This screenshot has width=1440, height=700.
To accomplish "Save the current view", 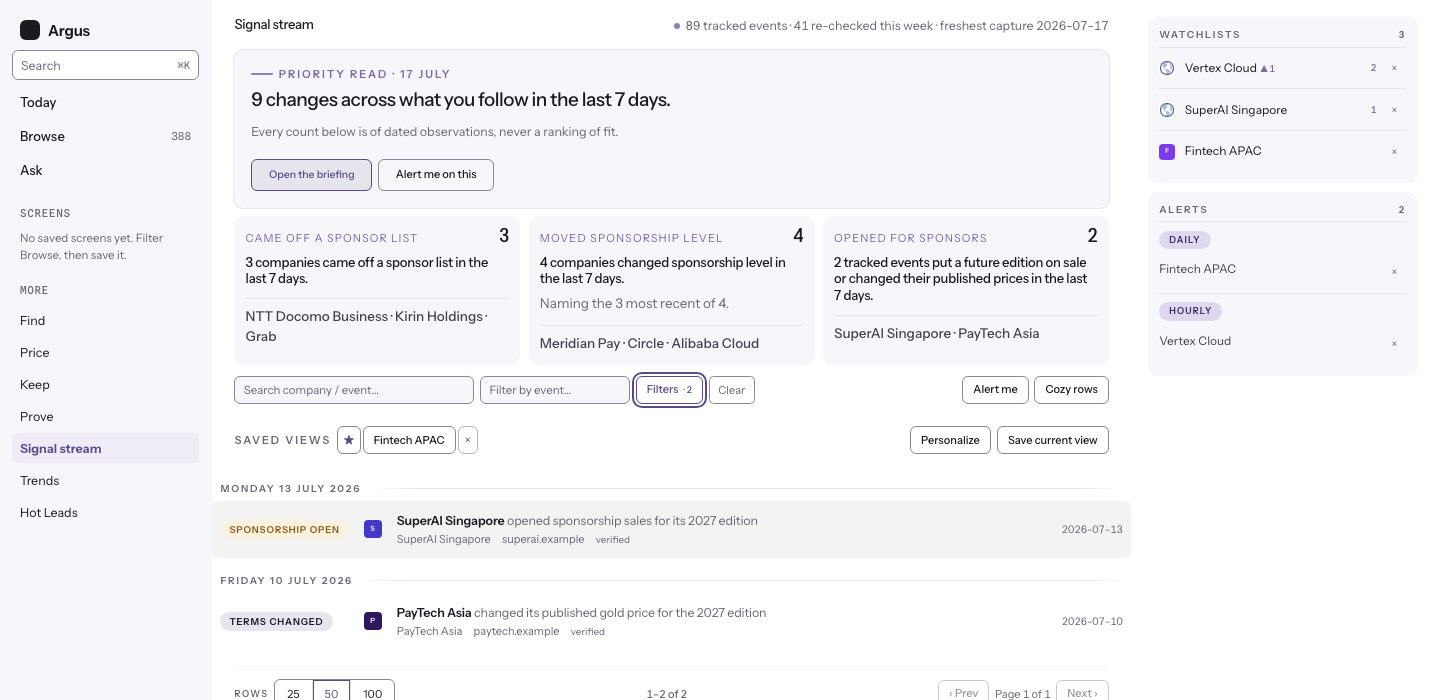I will click(x=1053, y=440).
